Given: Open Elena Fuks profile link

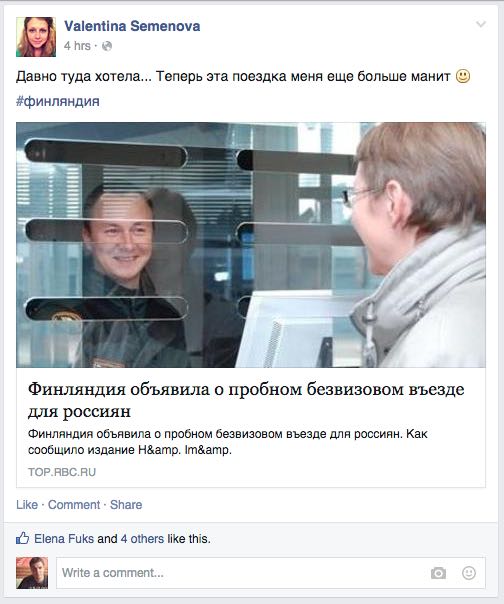Looking at the screenshot, I should coord(64,539).
